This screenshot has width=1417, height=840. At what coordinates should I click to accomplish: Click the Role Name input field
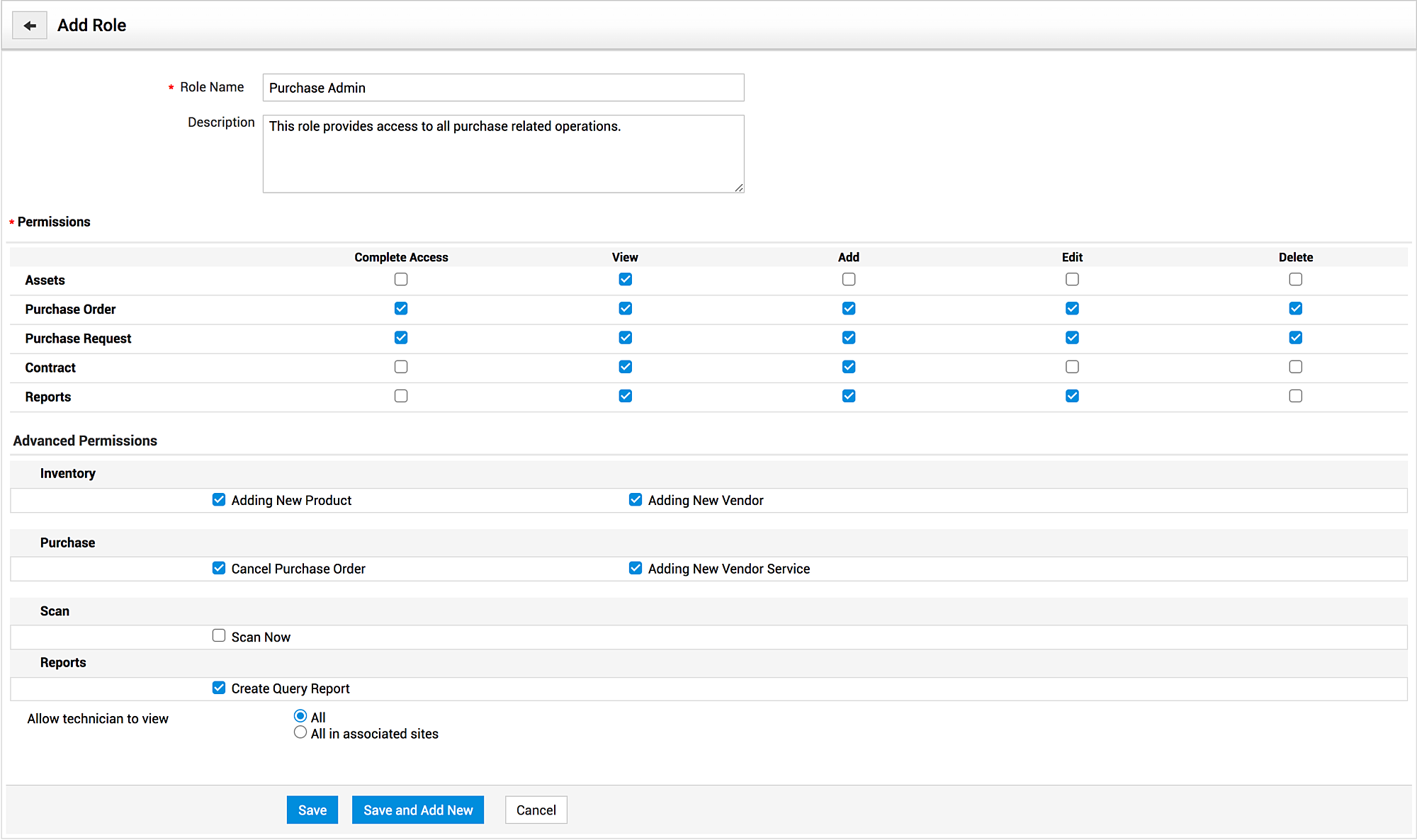pyautogui.click(x=503, y=88)
